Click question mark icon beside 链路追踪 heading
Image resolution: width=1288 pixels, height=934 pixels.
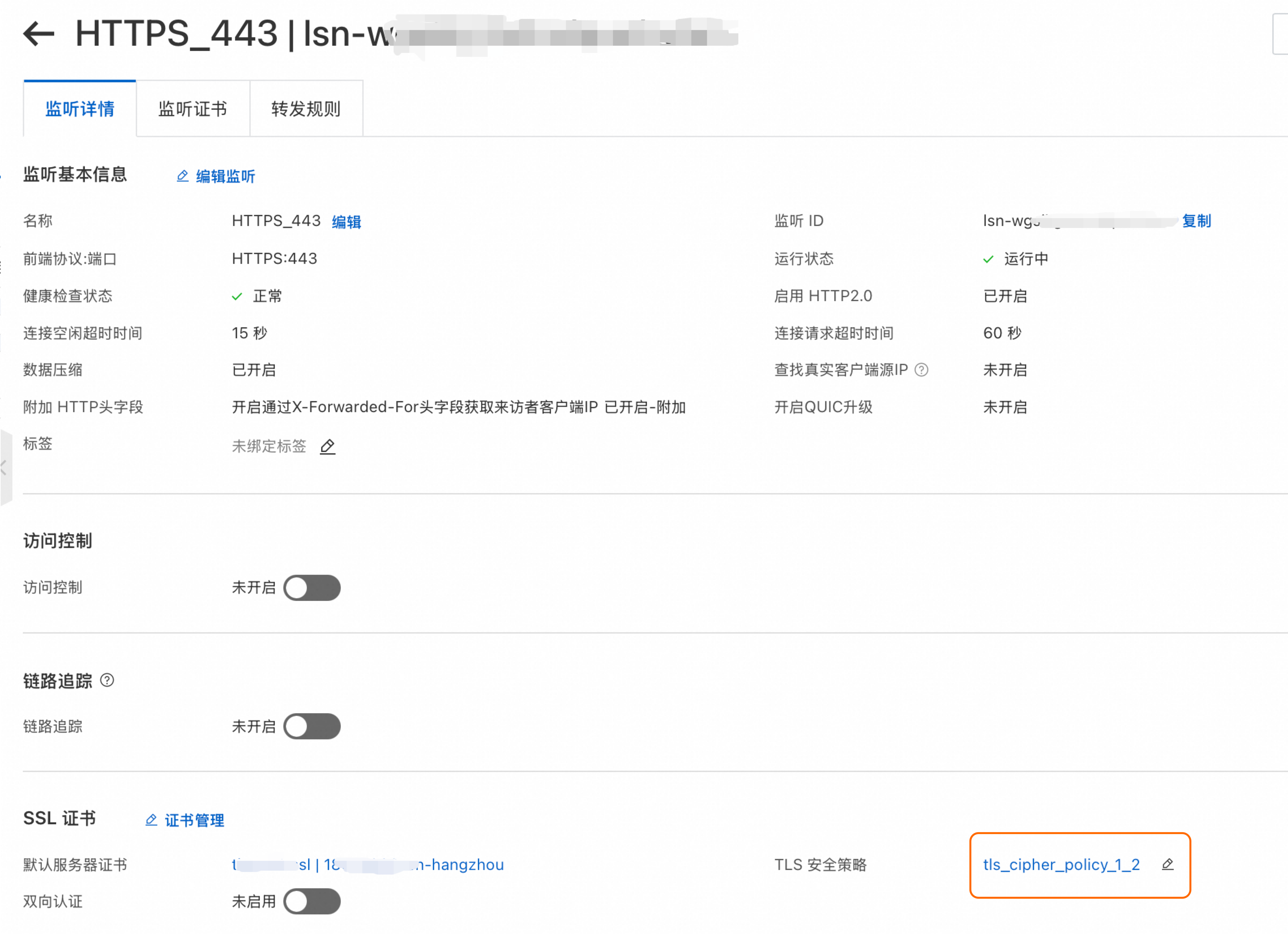107,681
